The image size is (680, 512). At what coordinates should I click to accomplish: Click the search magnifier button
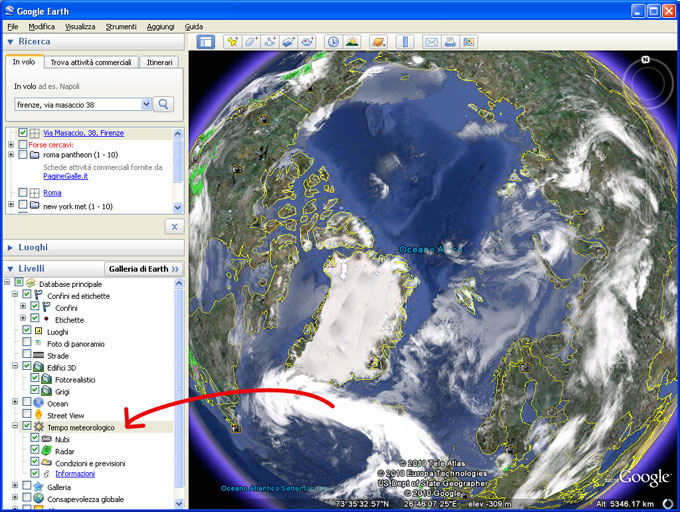[x=163, y=104]
